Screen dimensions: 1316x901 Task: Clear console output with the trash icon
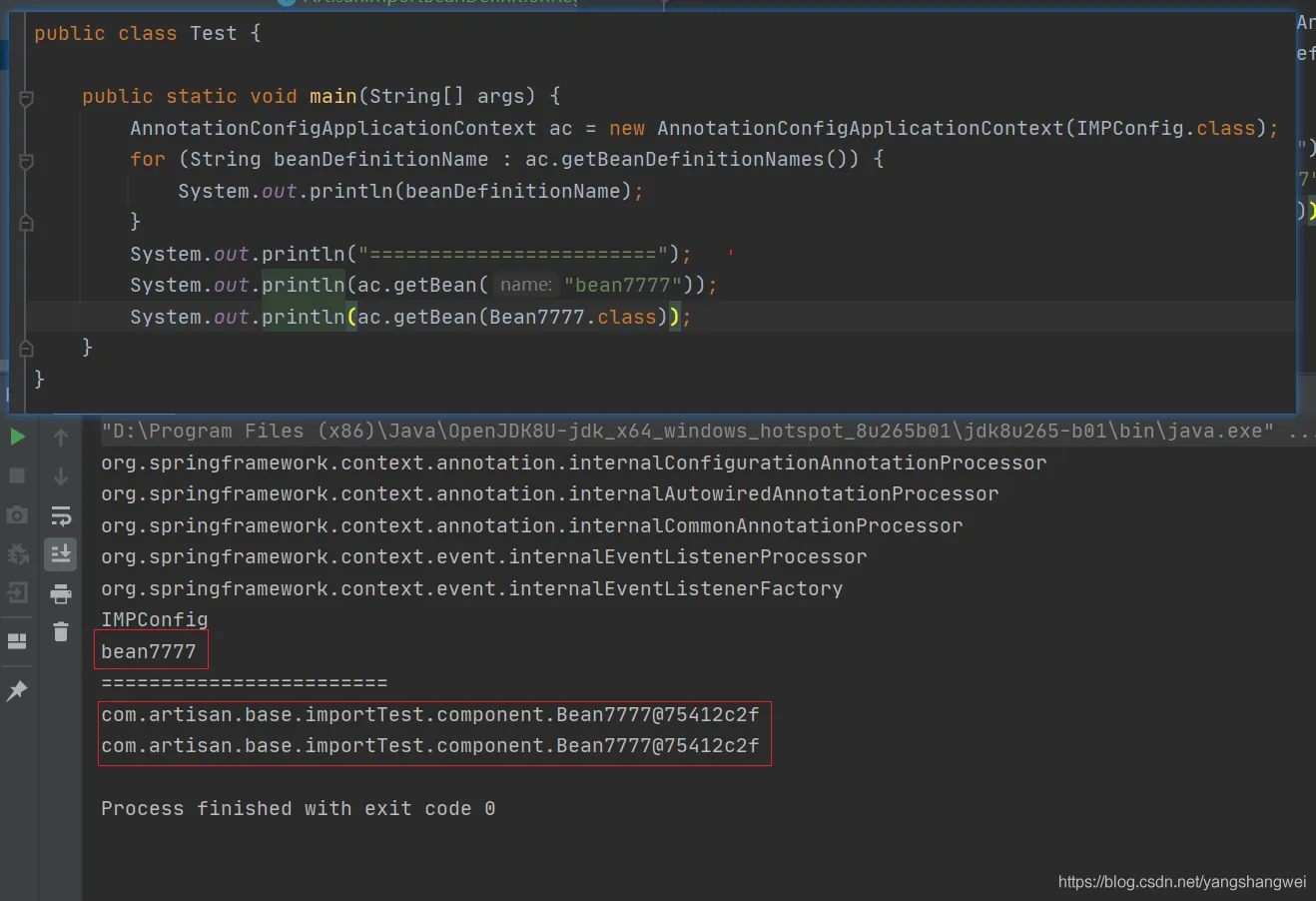[x=61, y=631]
